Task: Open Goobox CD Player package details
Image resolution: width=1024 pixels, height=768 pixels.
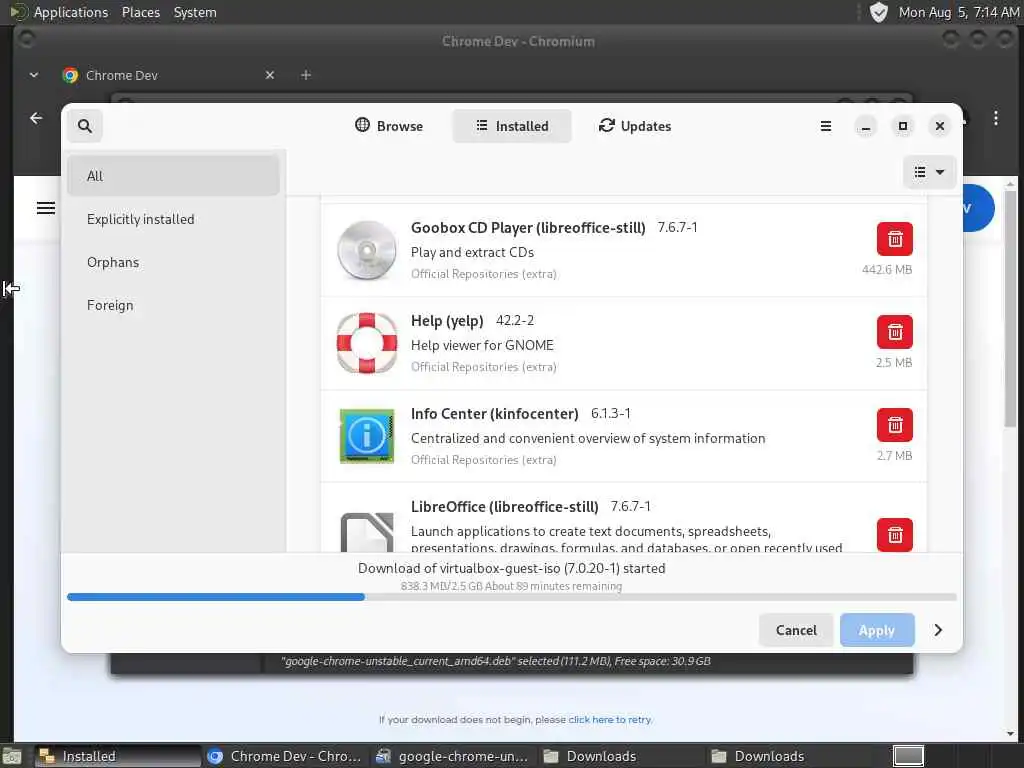Action: (624, 250)
